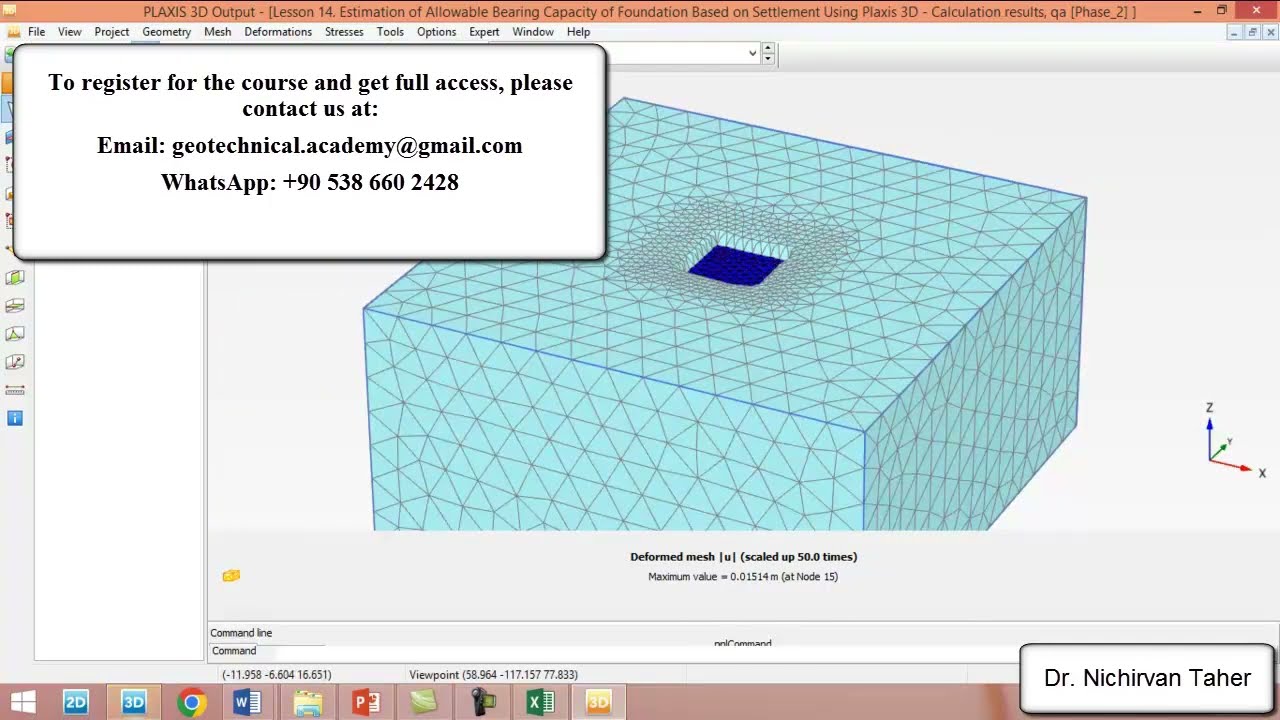Switch to the yellow Plaxis 3D Output taskbar app
The image size is (1280, 720).
coord(598,702)
